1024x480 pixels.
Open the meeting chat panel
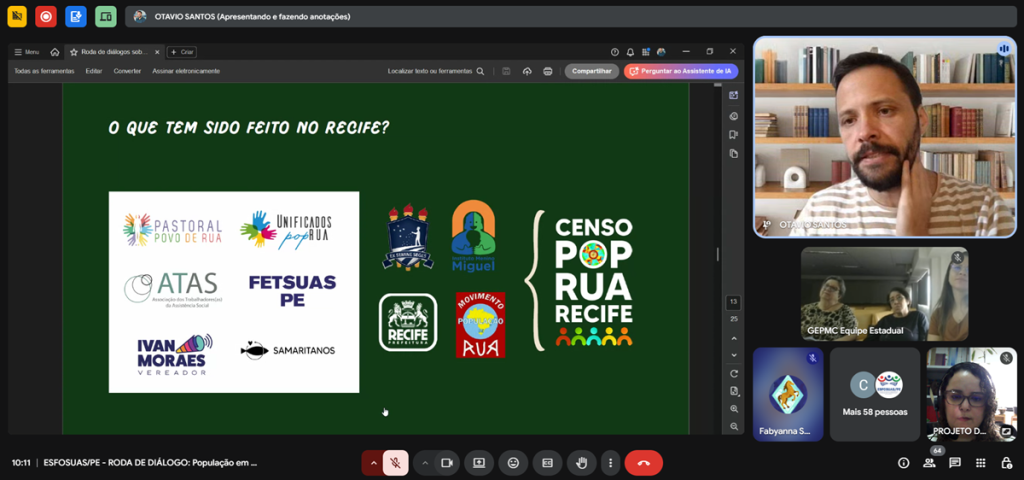(x=955, y=463)
